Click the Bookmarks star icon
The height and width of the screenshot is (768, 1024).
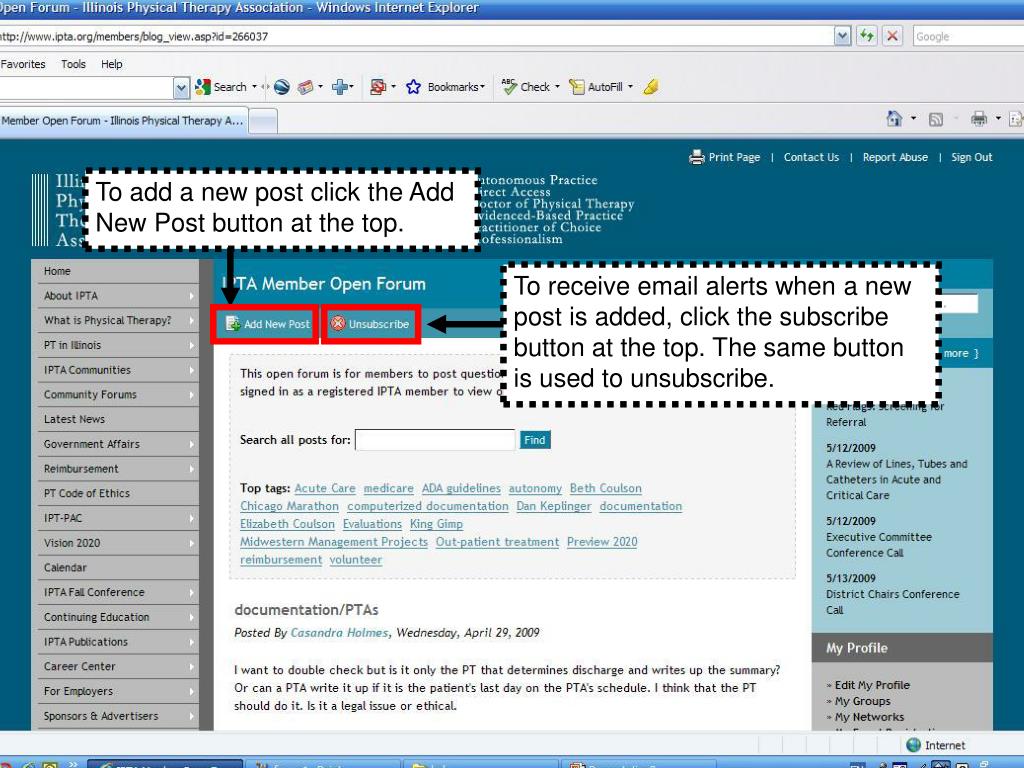413,87
